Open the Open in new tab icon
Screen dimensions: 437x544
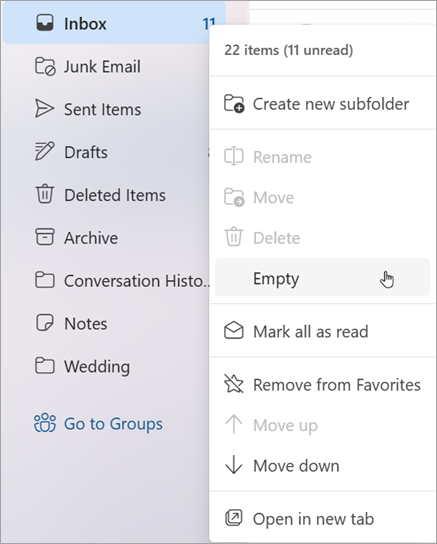click(x=234, y=518)
